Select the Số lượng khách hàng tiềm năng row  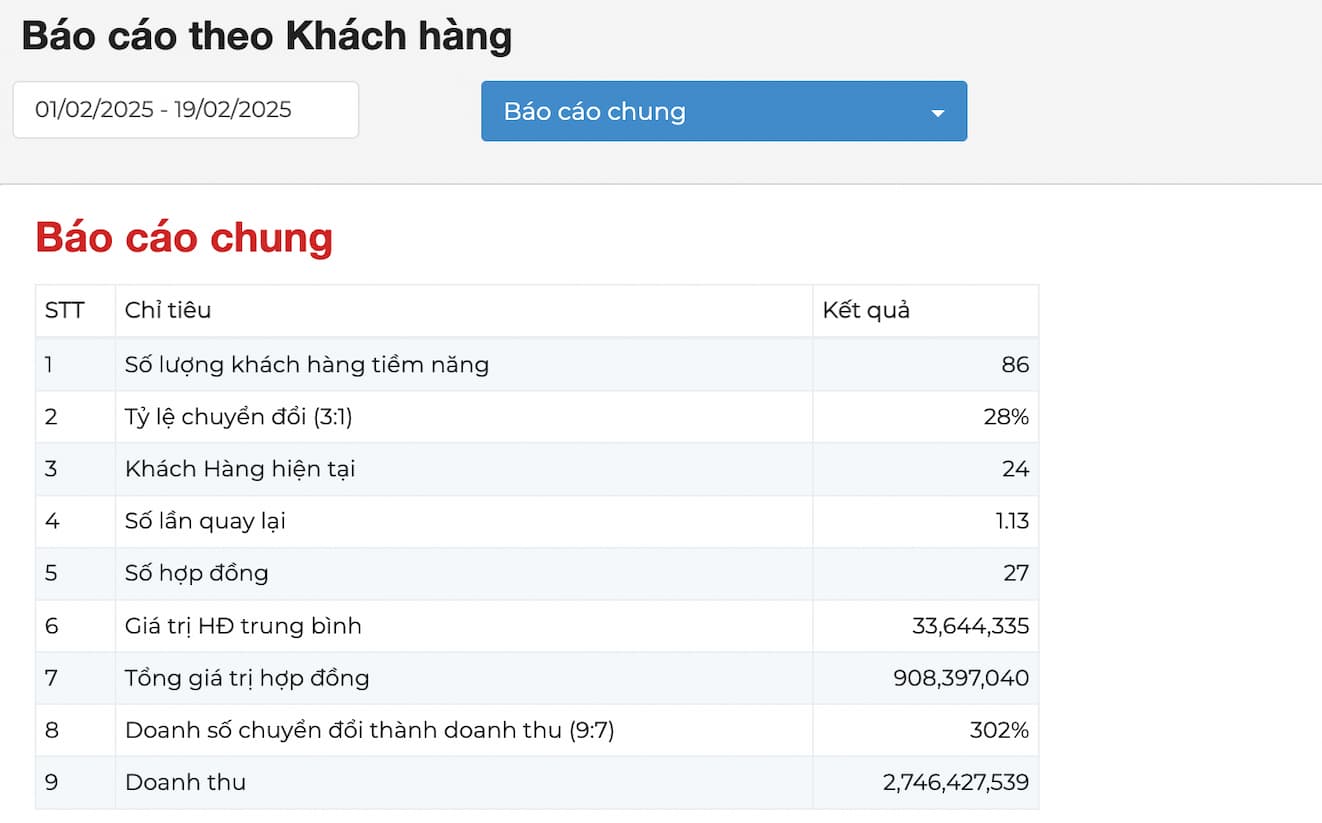point(306,365)
